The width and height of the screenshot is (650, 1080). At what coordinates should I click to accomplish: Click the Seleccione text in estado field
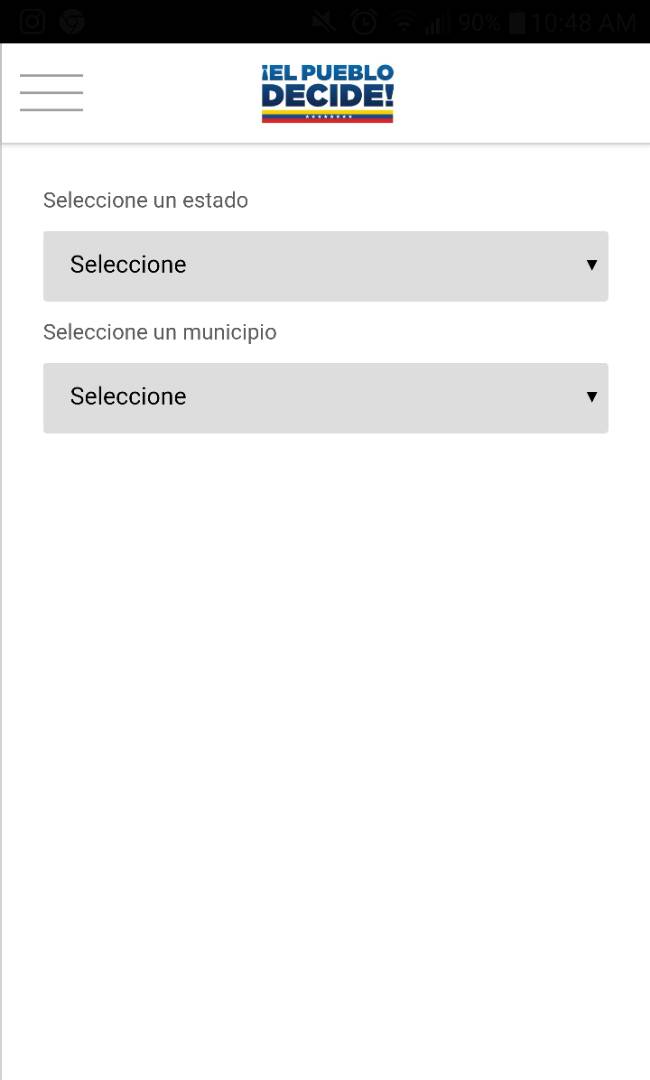[x=127, y=265]
